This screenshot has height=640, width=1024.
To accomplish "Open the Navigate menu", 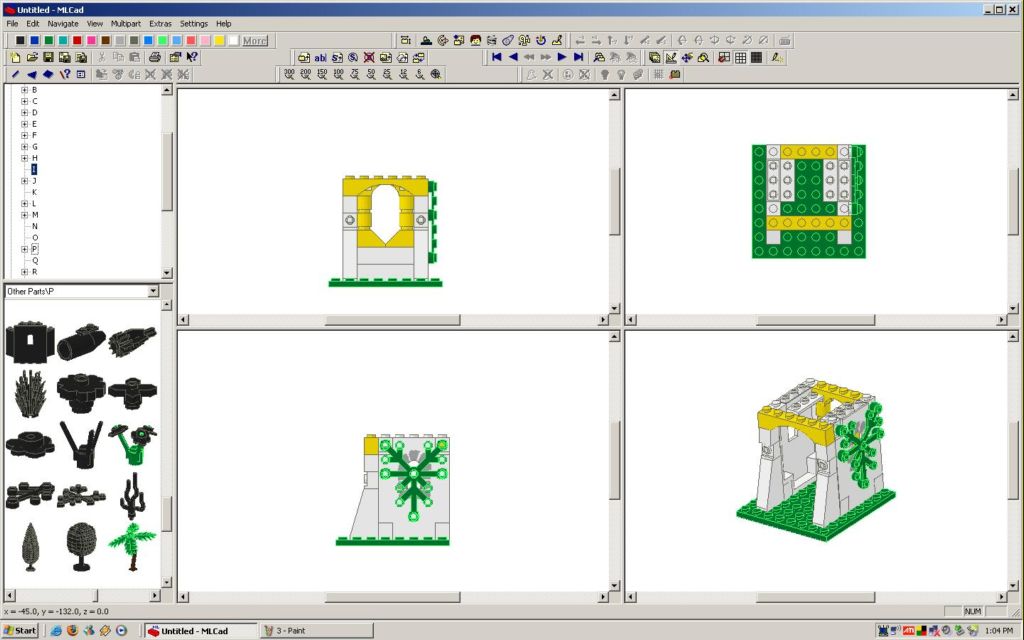I will coord(63,24).
